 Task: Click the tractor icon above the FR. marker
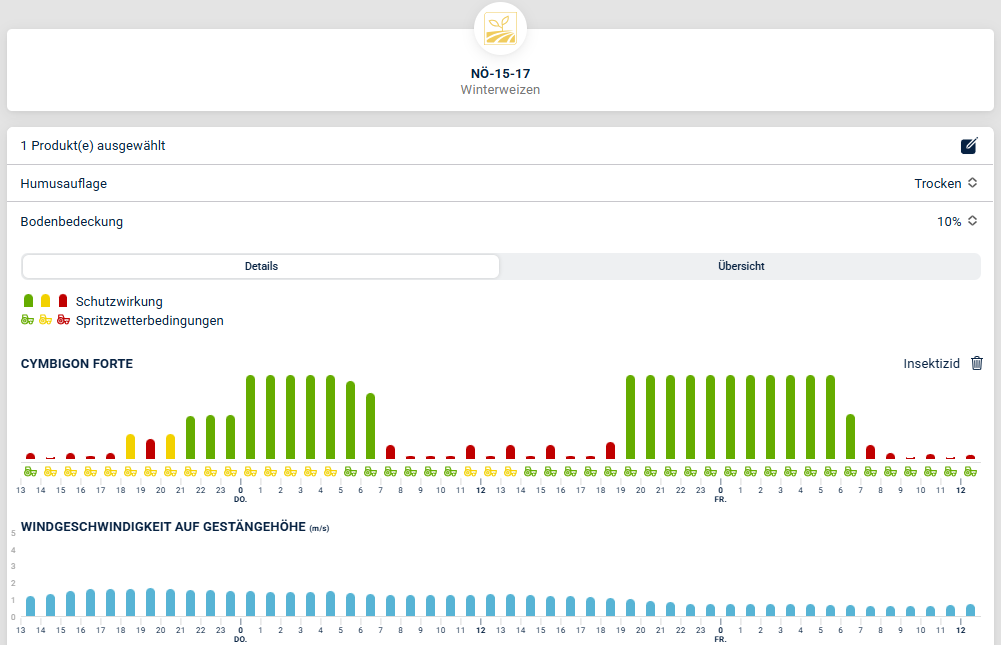click(x=730, y=471)
